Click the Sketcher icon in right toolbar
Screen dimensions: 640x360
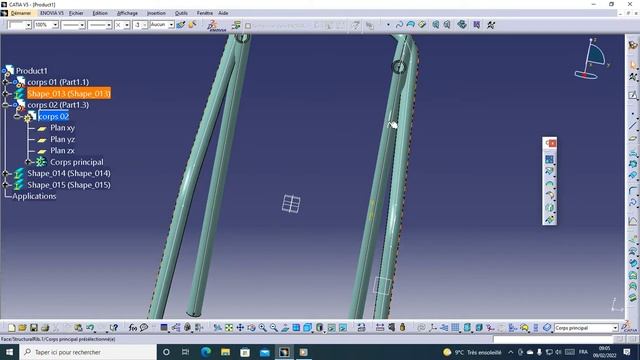coord(633,95)
